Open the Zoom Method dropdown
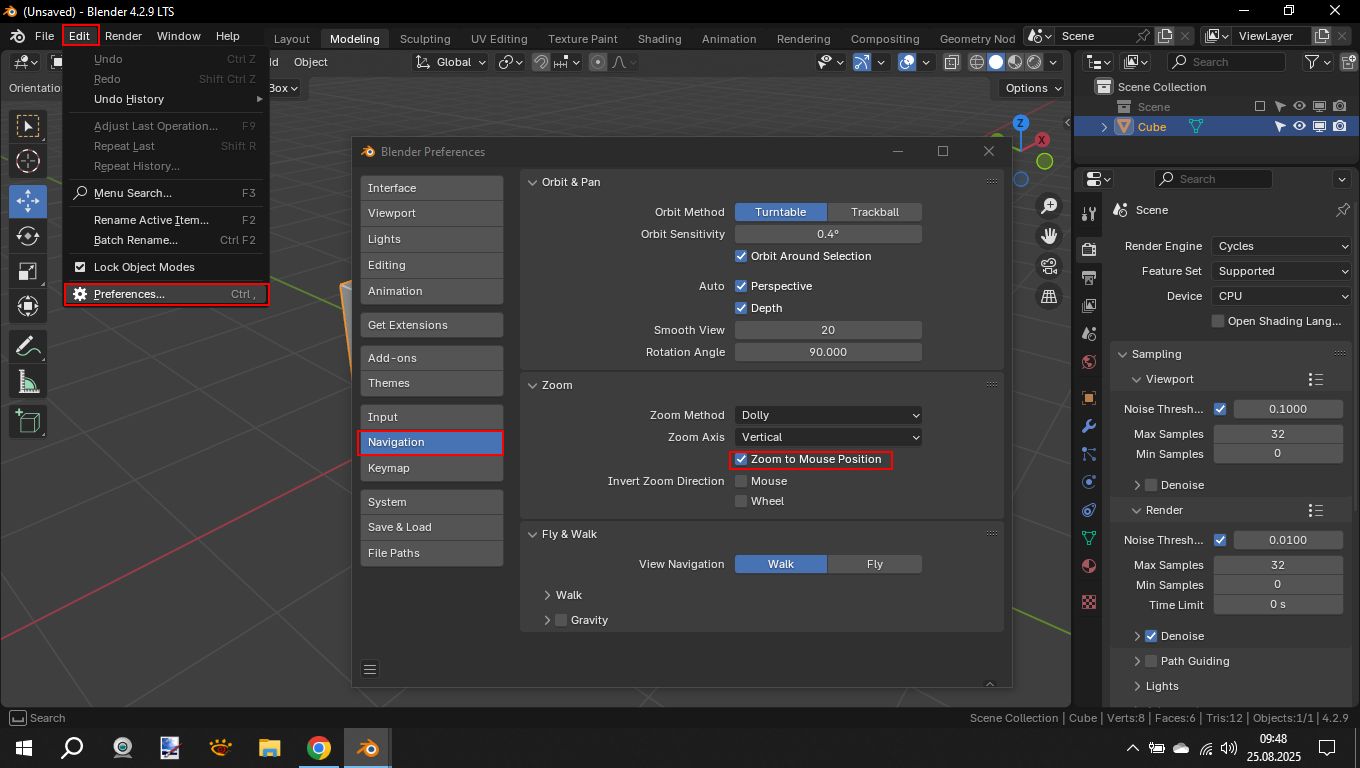The image size is (1360, 768). [x=828, y=415]
